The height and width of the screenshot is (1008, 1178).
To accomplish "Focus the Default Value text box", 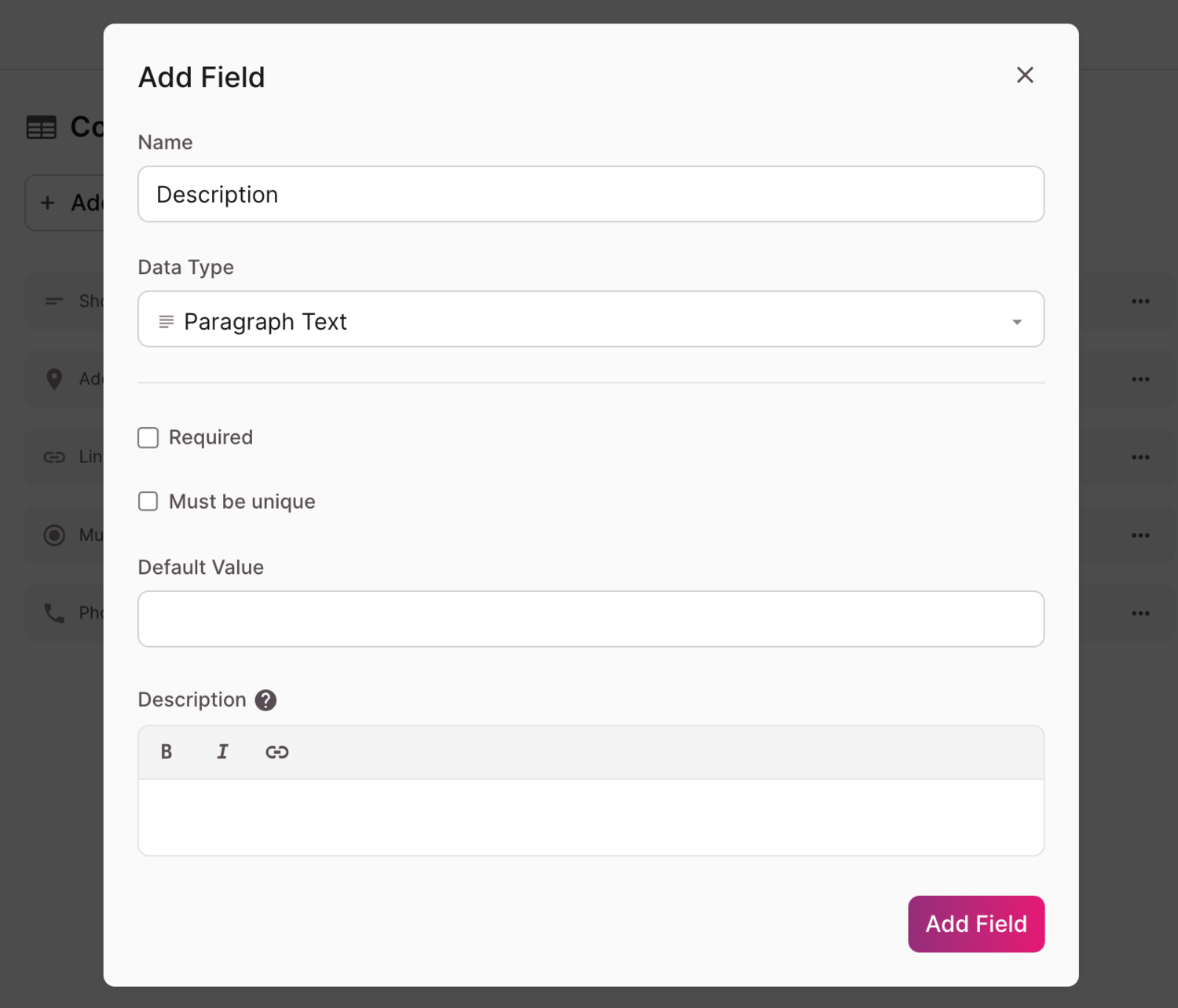I will pos(591,619).
